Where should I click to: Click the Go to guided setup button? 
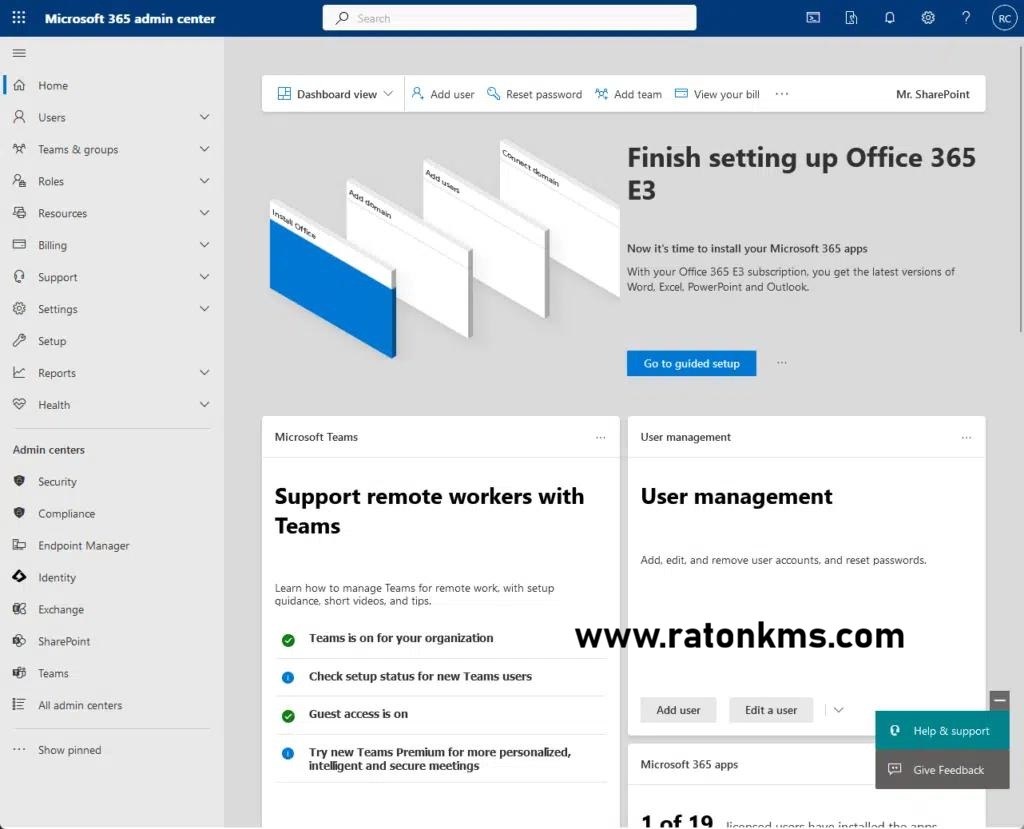point(692,363)
